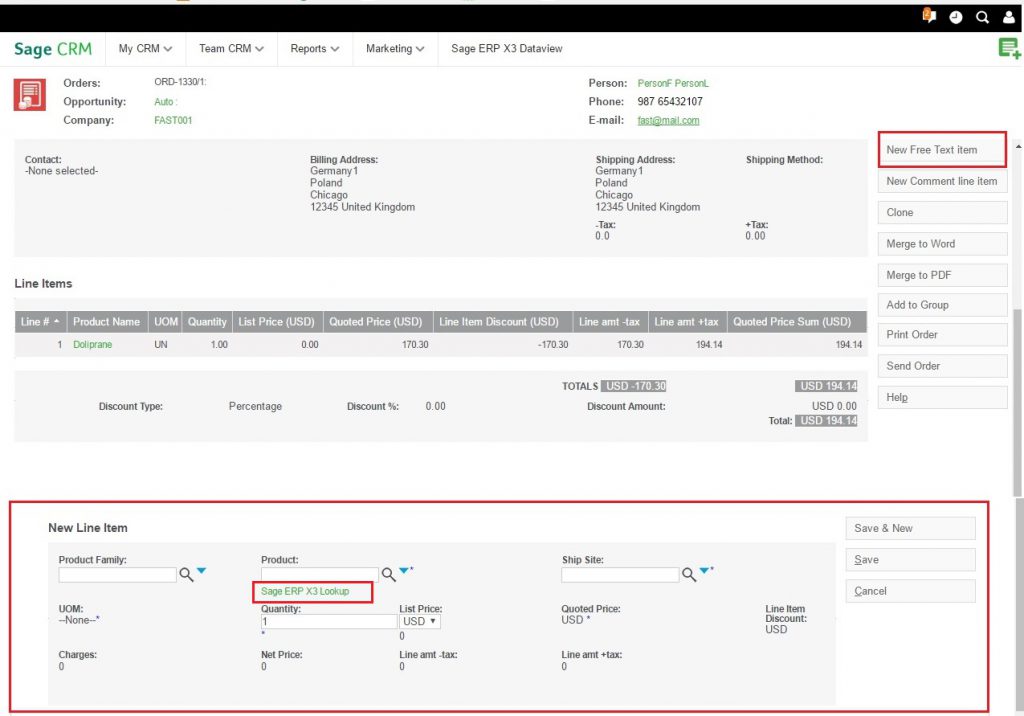Open the Reports menu

click(x=314, y=48)
